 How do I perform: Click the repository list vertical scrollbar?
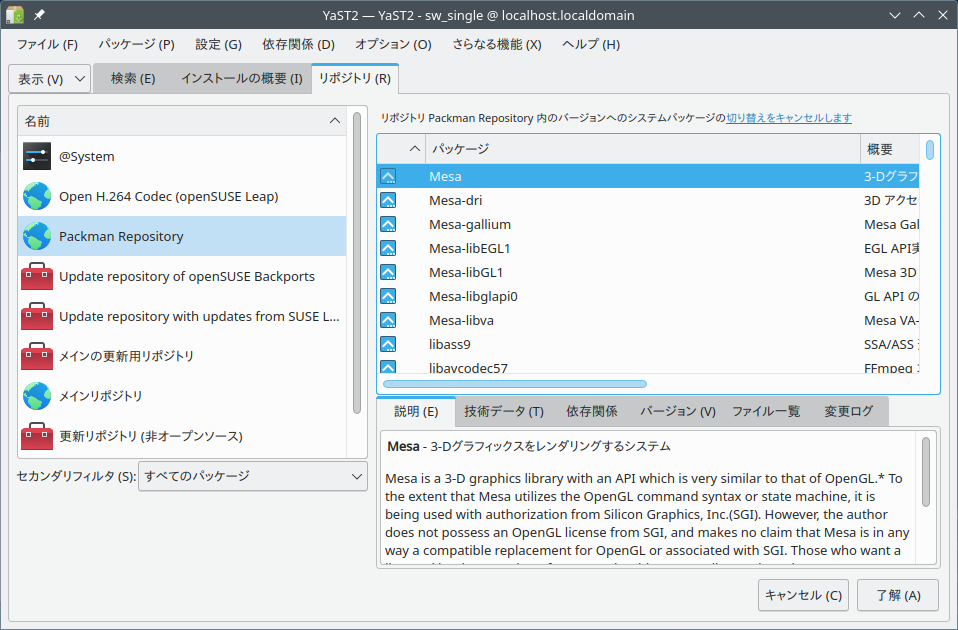pyautogui.click(x=357, y=263)
